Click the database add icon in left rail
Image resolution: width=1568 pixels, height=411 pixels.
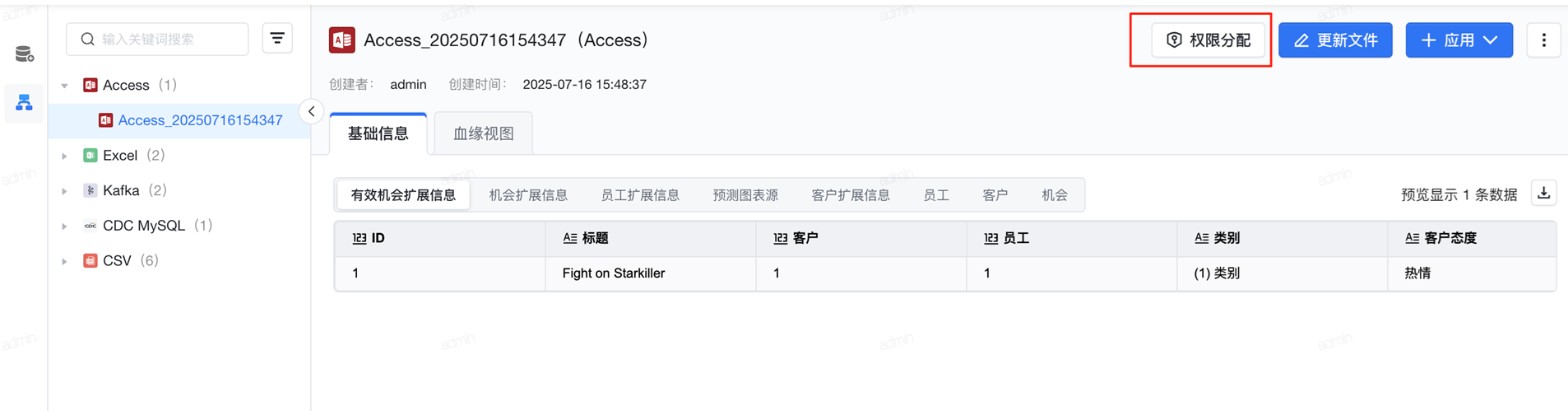(x=24, y=54)
